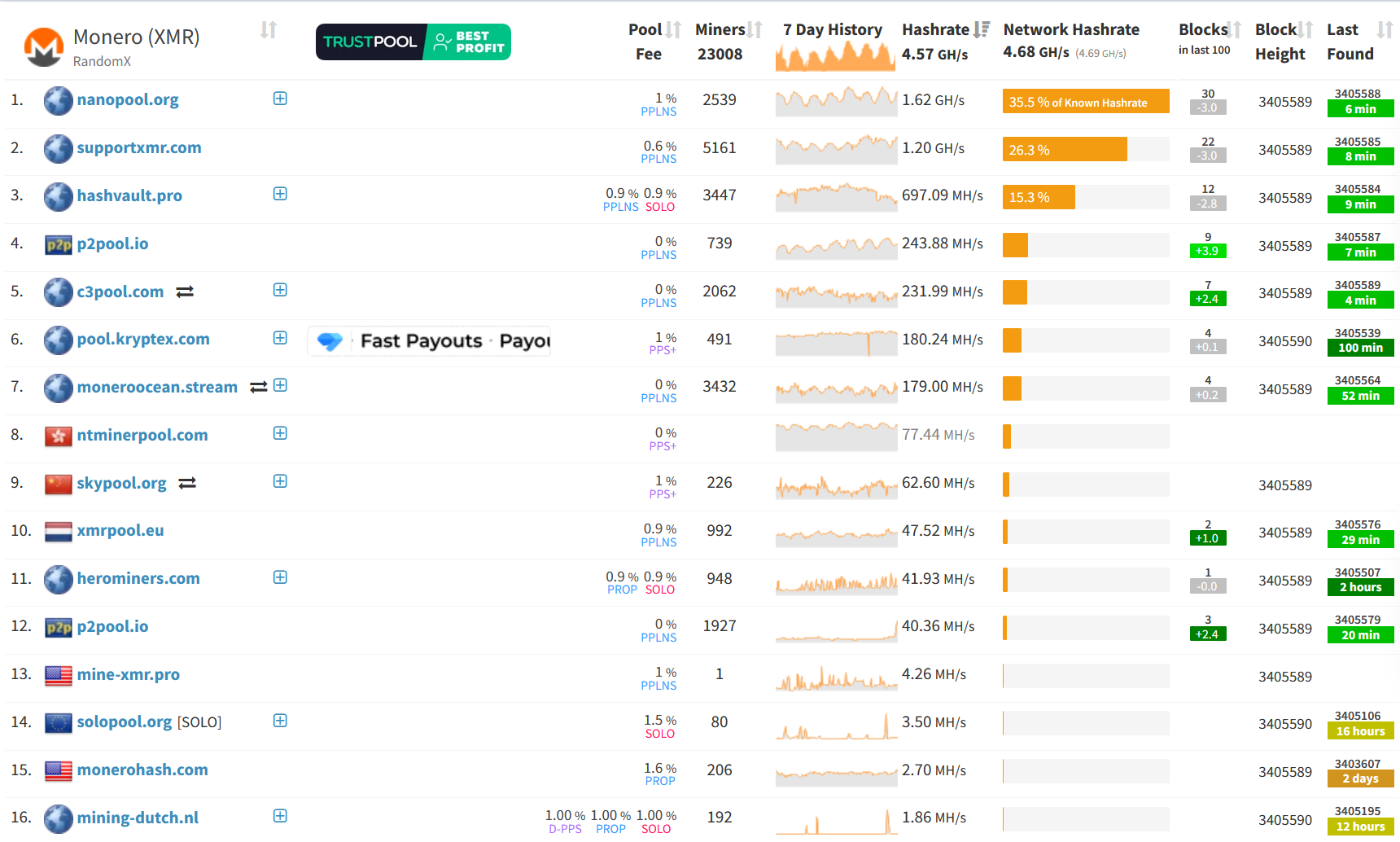Expand moneroocean.stream row plus icon

point(280,385)
